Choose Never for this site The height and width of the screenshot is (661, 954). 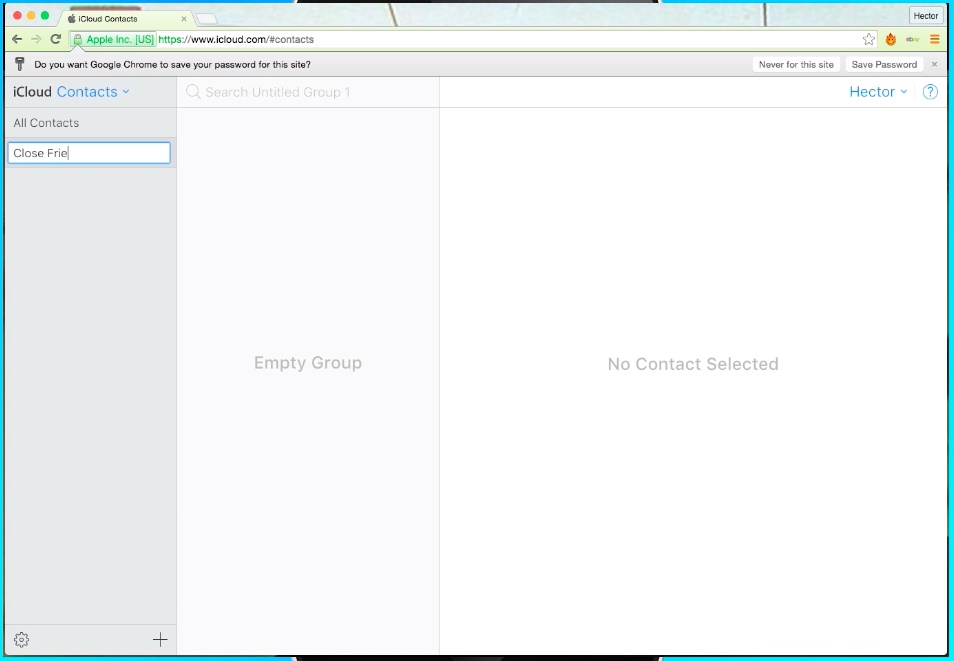click(796, 65)
